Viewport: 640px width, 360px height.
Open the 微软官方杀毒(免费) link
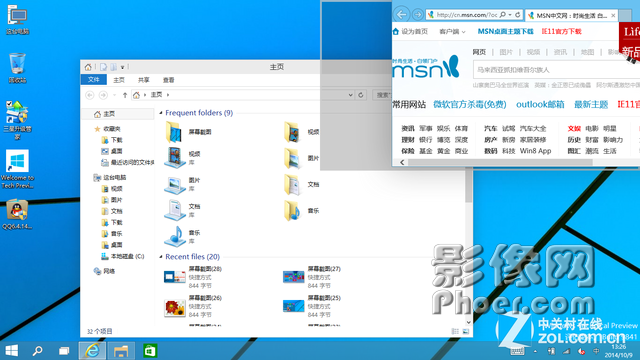(470, 104)
